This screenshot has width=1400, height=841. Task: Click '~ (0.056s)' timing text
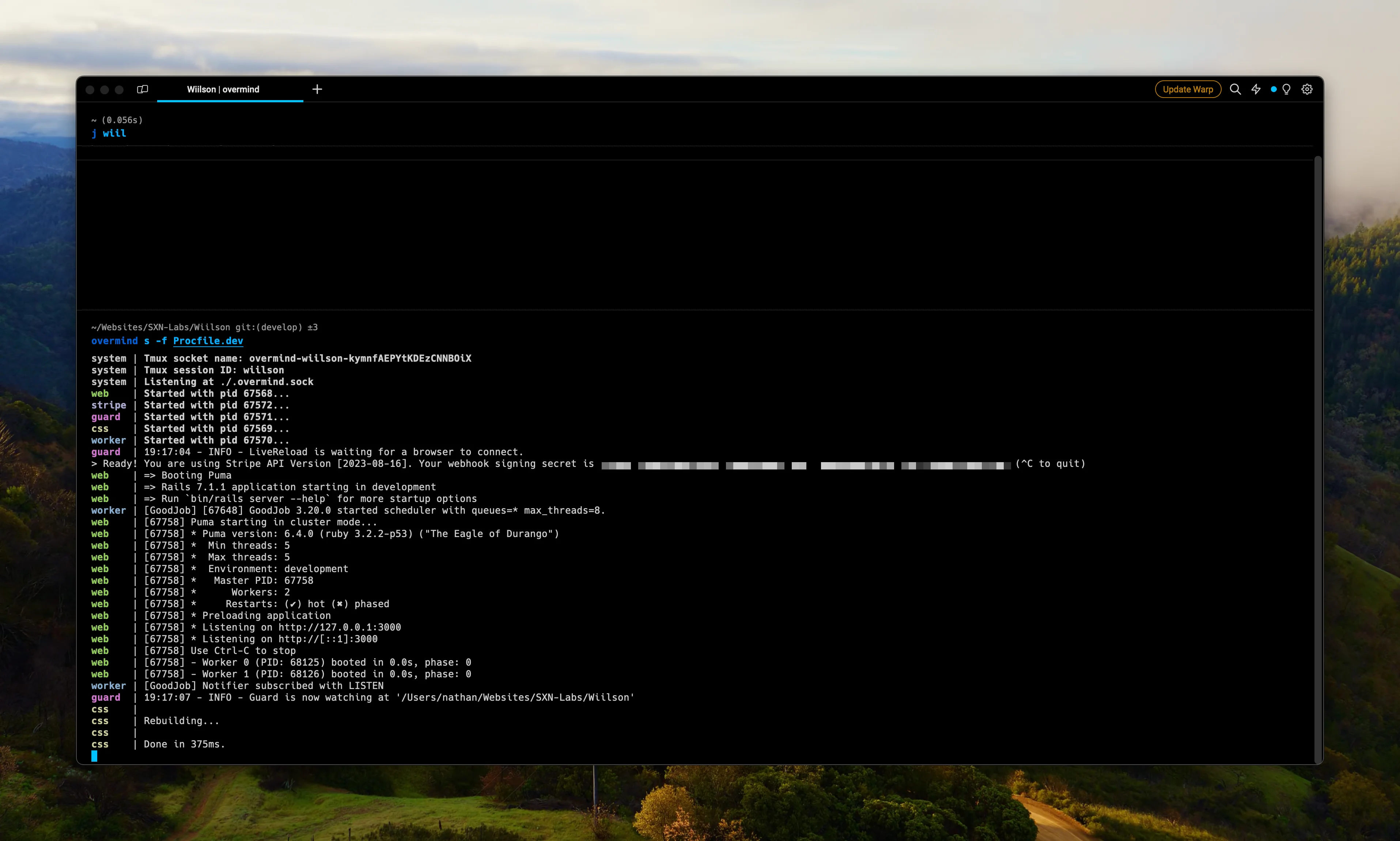tap(117, 120)
